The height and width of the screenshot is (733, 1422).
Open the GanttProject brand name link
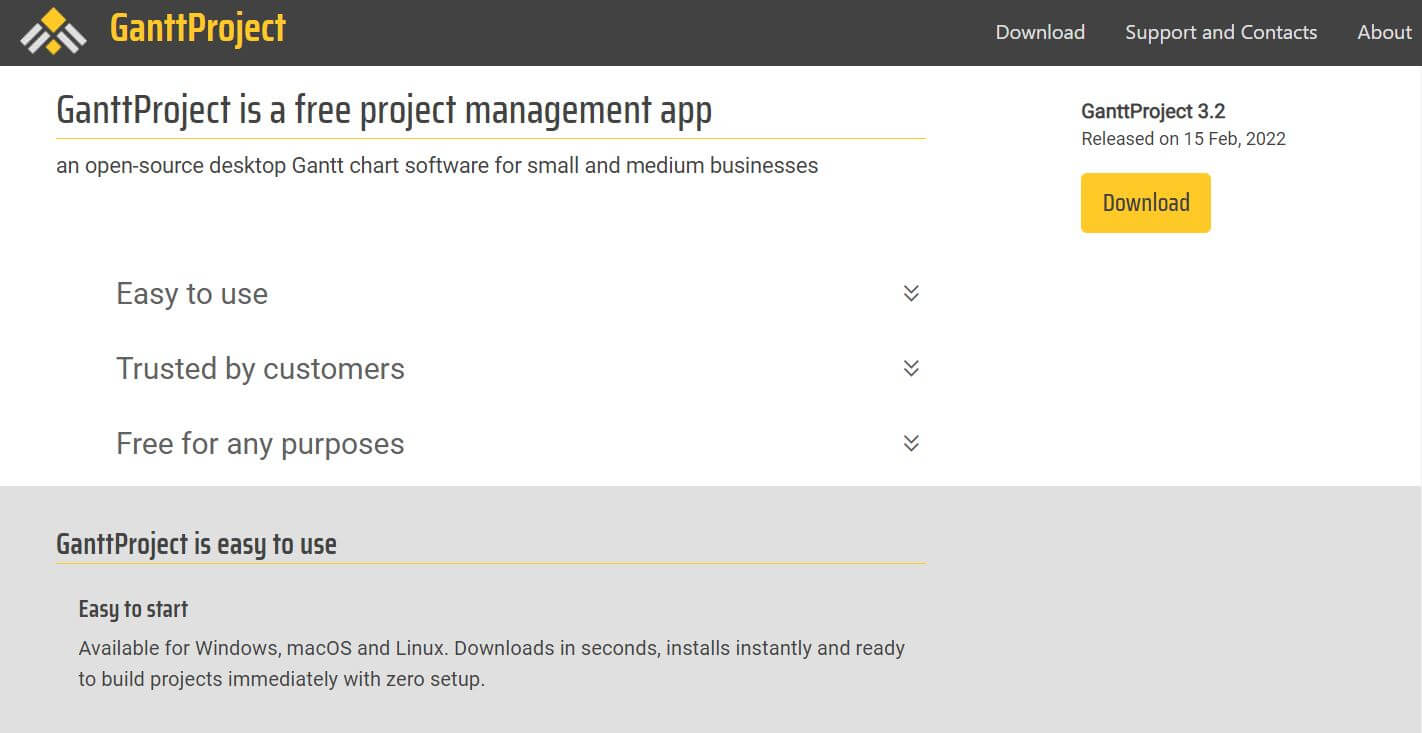pos(198,28)
